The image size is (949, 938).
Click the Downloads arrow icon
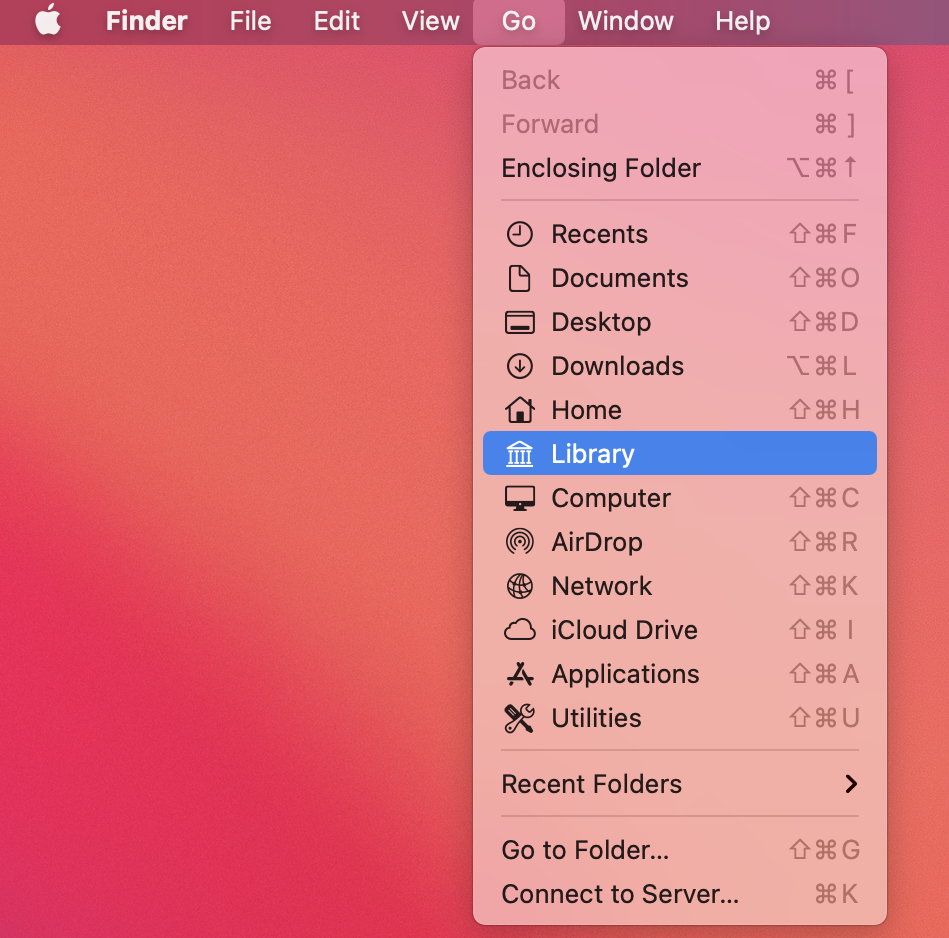pos(519,366)
